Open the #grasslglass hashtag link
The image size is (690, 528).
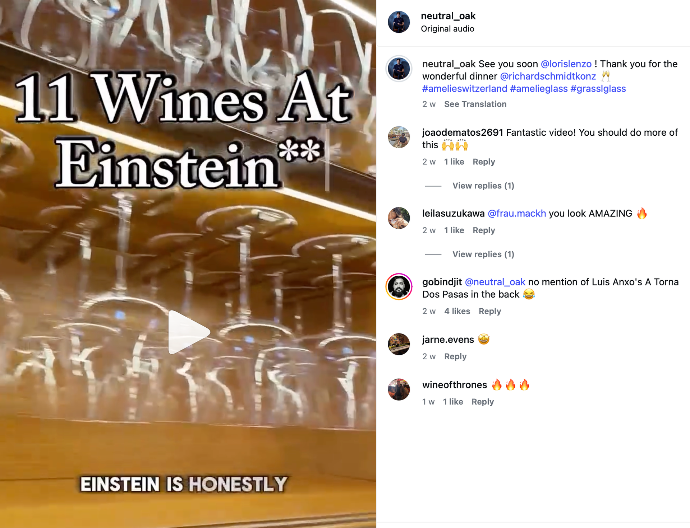point(598,89)
